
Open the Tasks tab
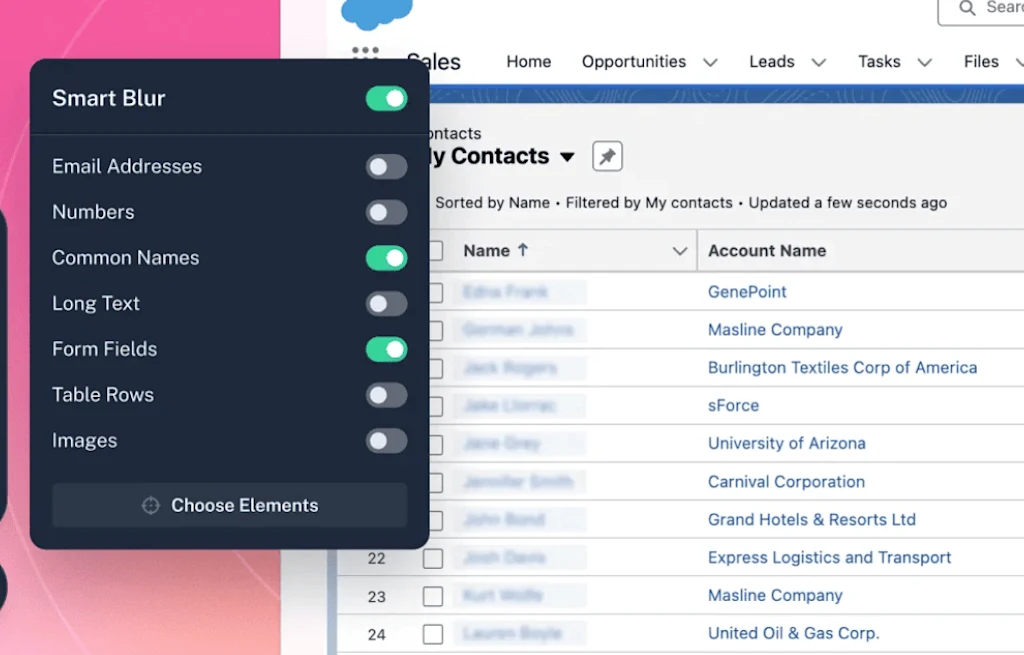coord(879,61)
